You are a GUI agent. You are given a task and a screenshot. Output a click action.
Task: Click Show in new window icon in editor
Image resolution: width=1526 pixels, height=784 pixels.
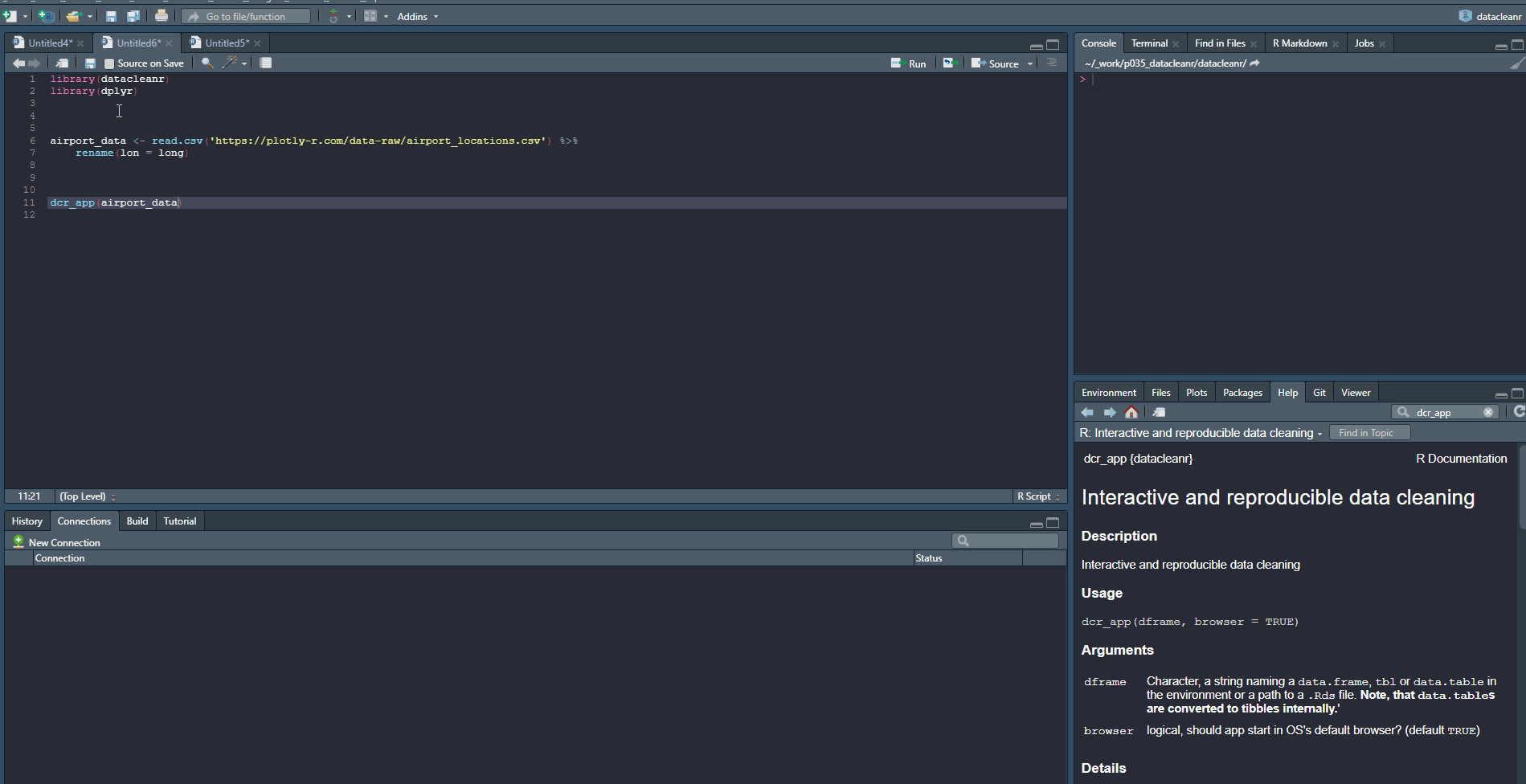coord(62,63)
